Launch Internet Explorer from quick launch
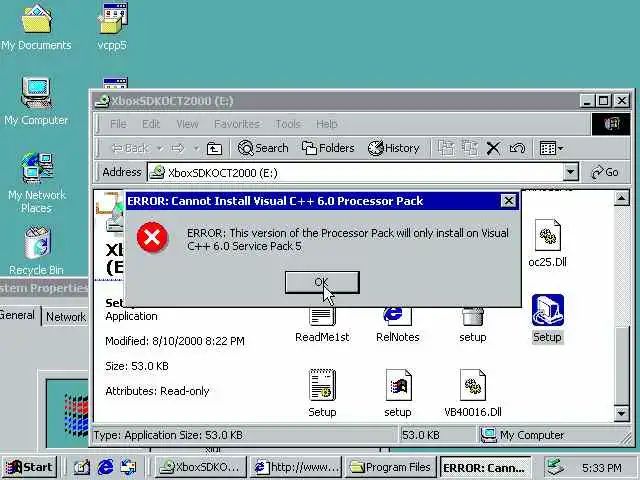Screen dimensions: 640x480 pyautogui.click(x=105, y=467)
